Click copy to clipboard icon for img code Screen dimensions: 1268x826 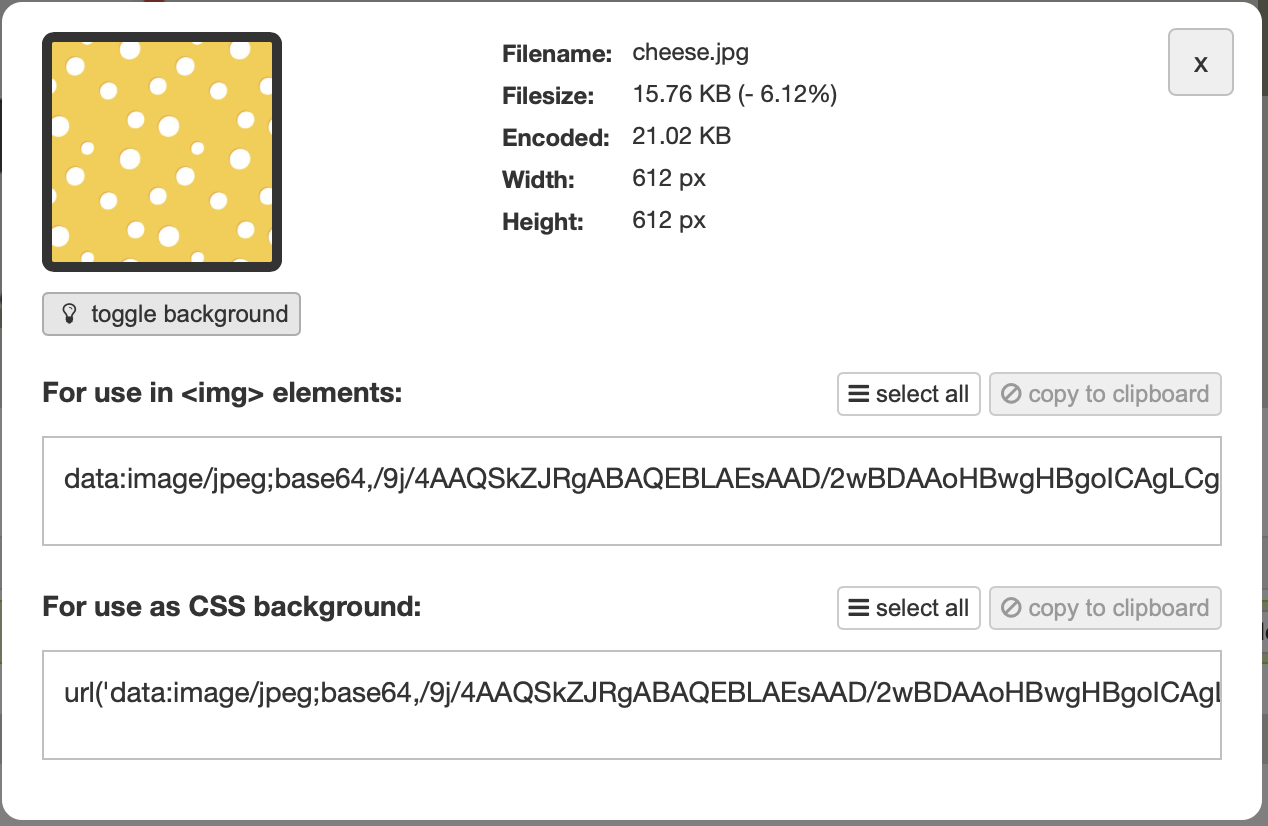click(x=1009, y=394)
